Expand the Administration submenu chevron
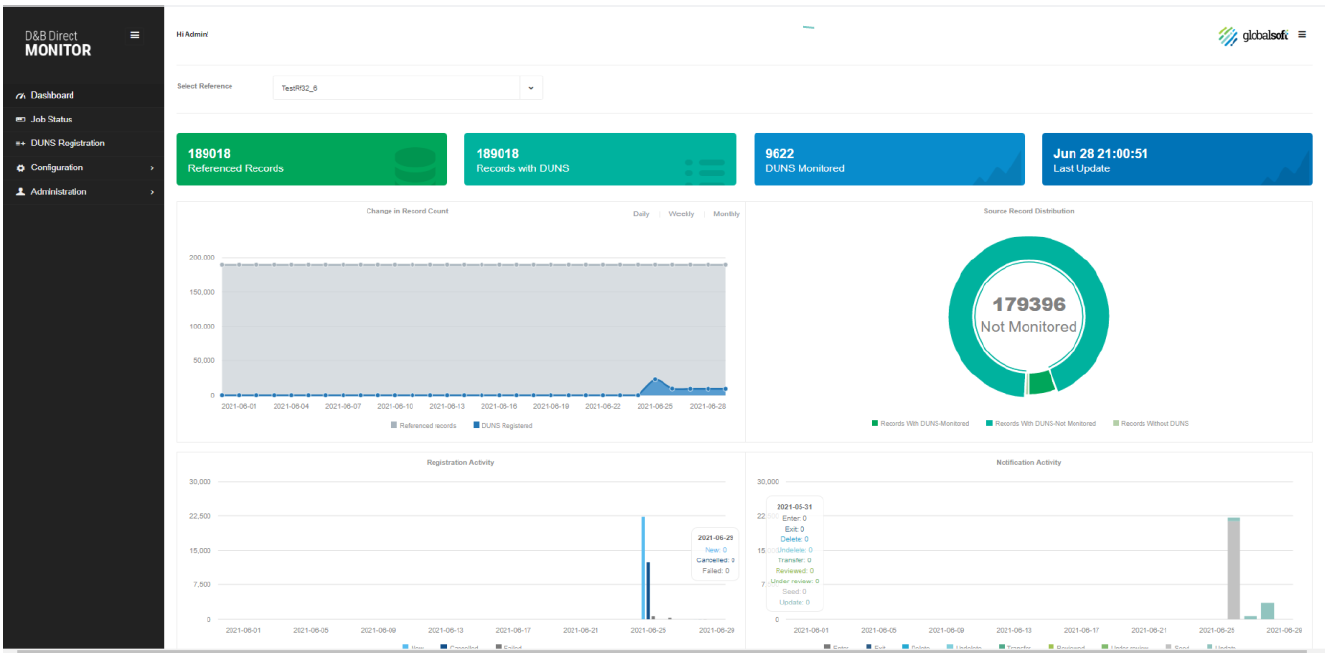This screenshot has height=657, width=1330. point(152,191)
